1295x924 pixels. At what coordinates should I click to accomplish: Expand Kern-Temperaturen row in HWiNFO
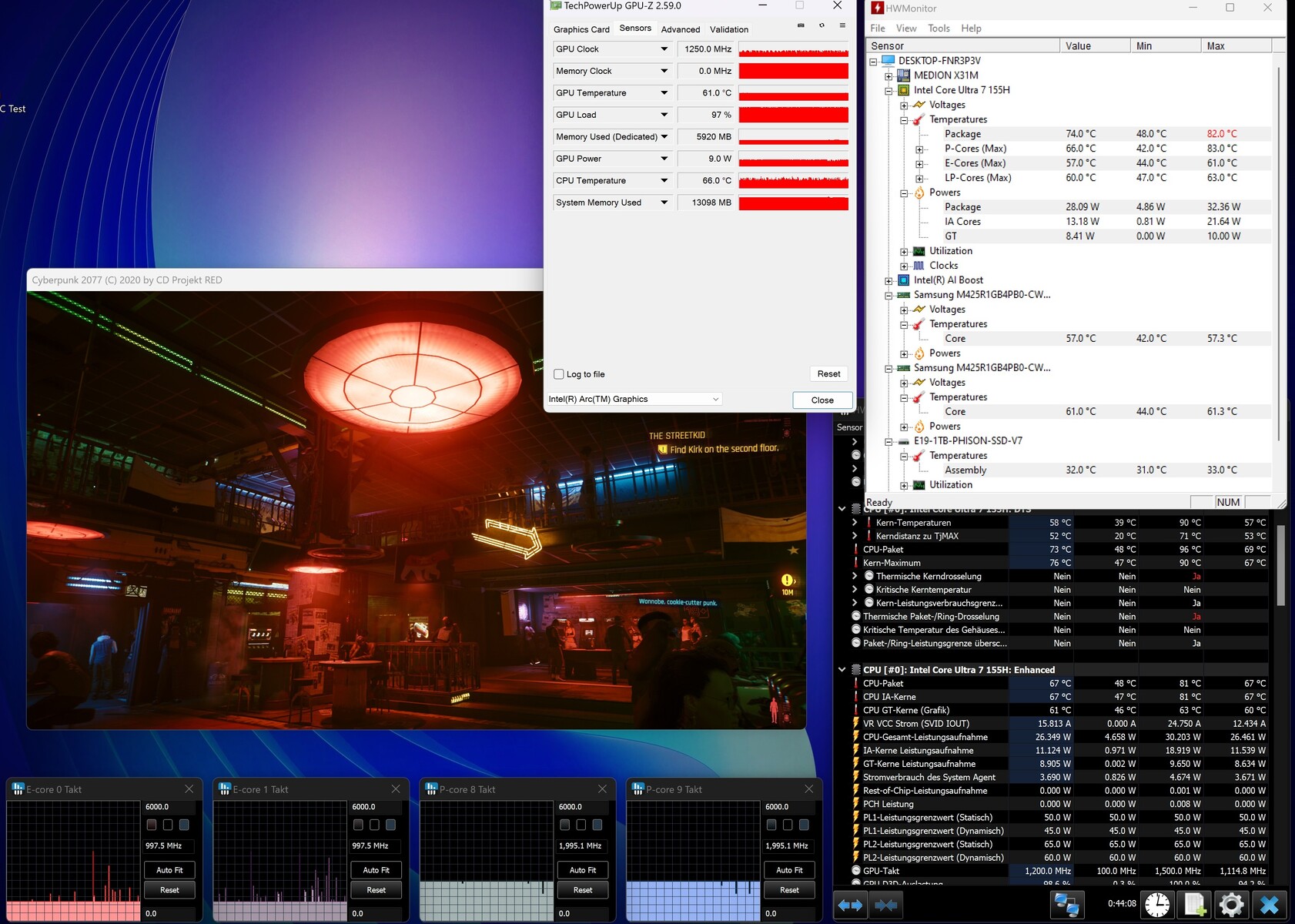(855, 523)
